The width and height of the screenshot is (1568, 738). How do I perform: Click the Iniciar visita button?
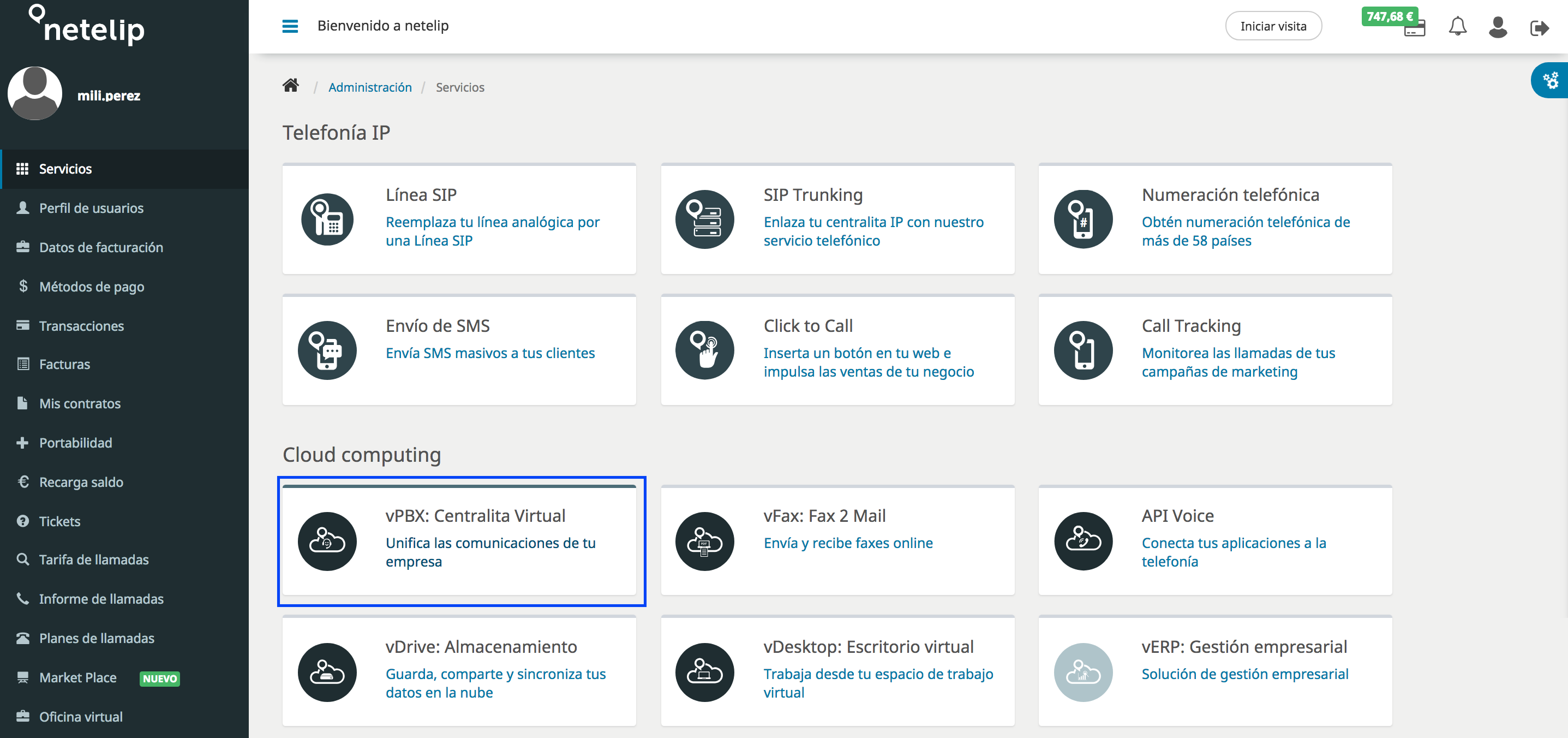pos(1273,26)
